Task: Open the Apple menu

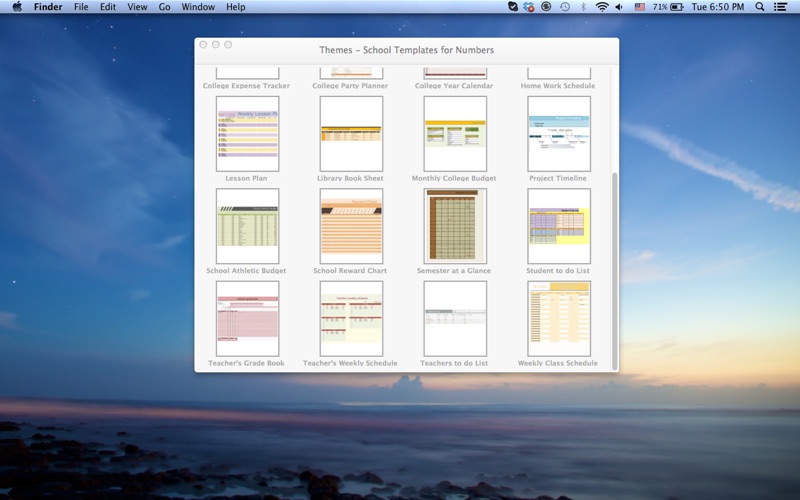Action: click(17, 7)
